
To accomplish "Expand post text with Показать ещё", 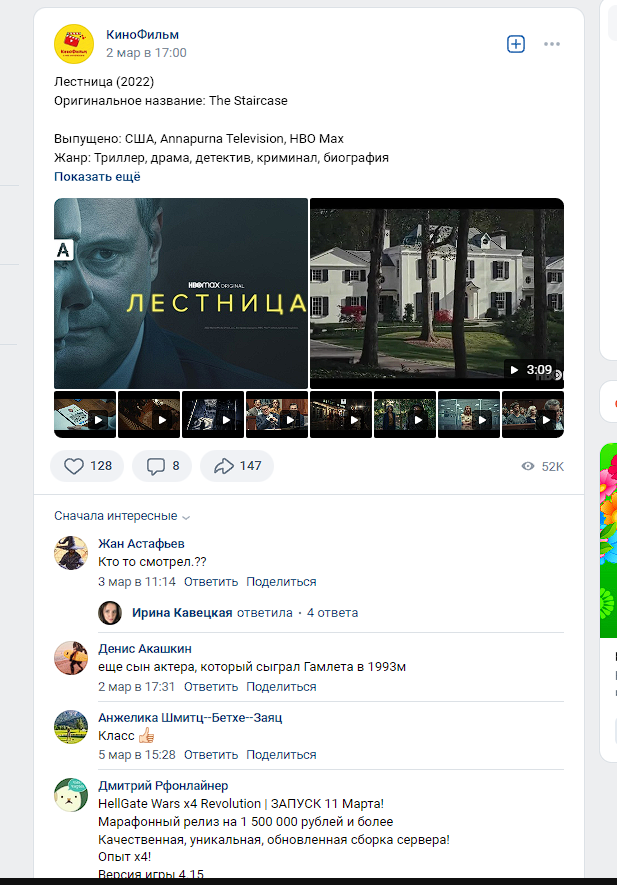I will (97, 177).
